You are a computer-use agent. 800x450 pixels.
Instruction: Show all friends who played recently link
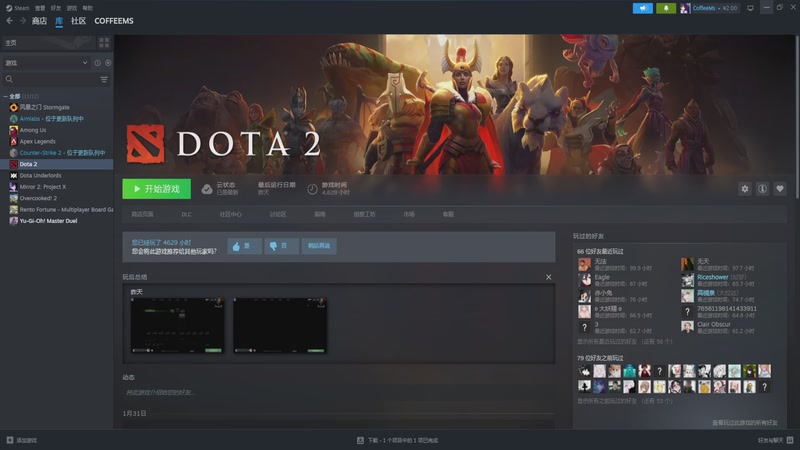[x=624, y=341]
